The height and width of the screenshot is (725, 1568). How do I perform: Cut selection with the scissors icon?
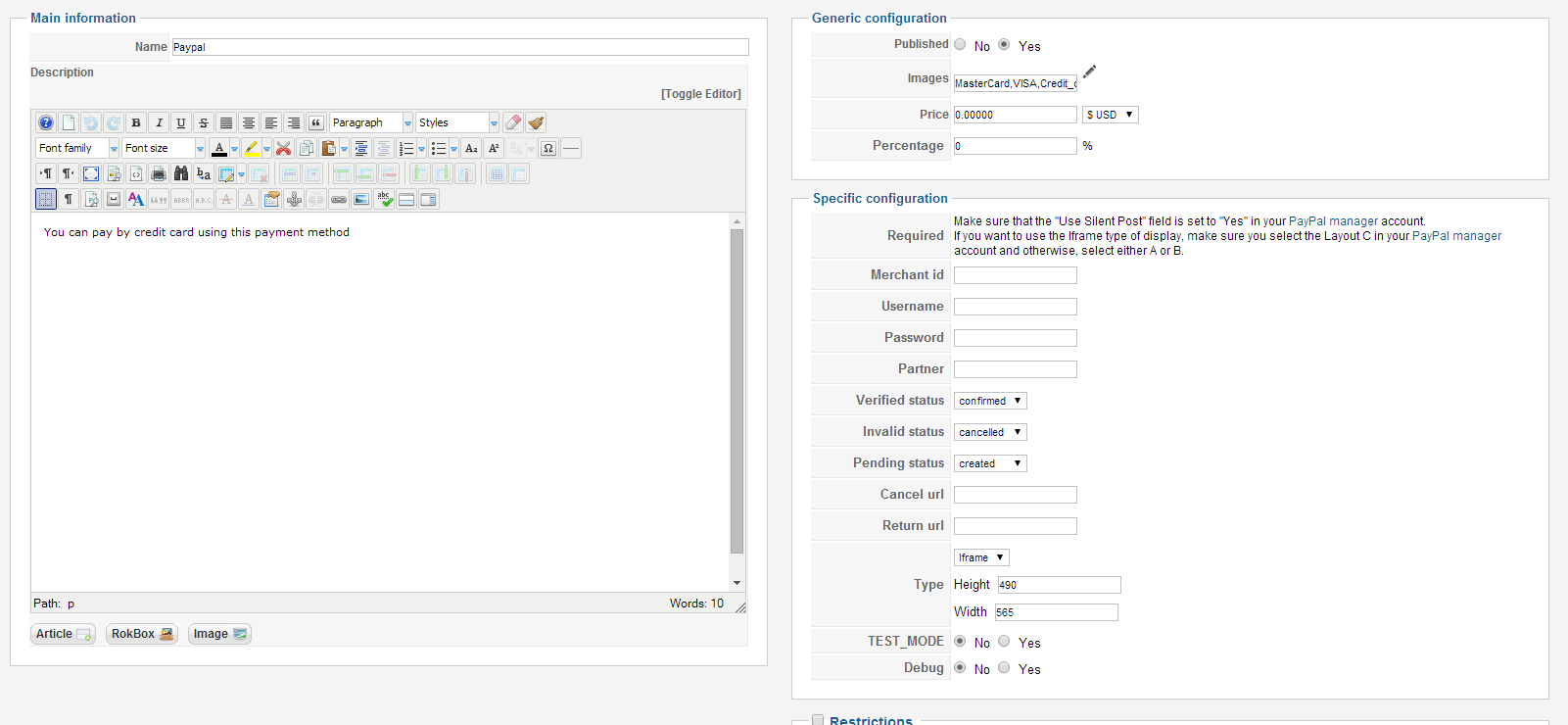(284, 148)
